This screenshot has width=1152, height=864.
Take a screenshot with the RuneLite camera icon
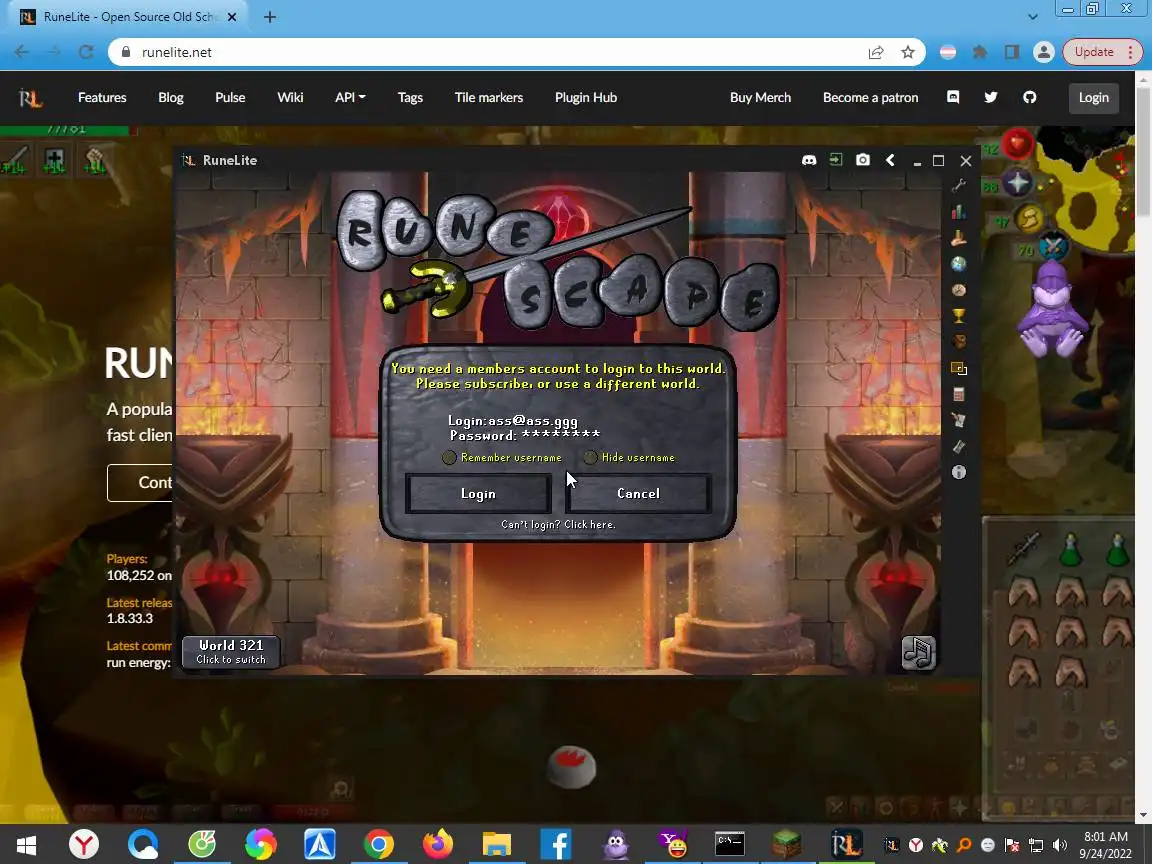[x=863, y=160]
